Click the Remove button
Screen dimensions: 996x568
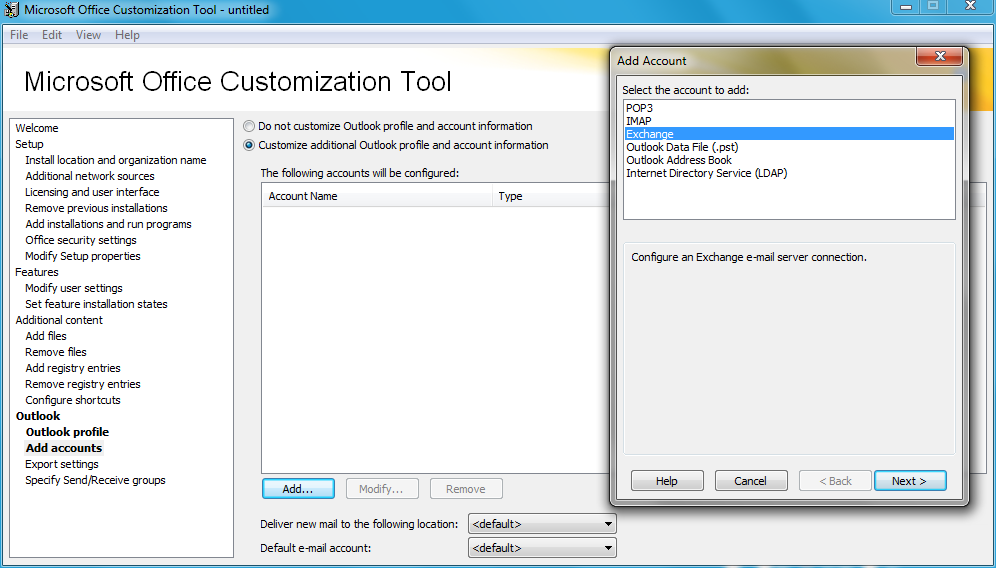[x=466, y=489]
